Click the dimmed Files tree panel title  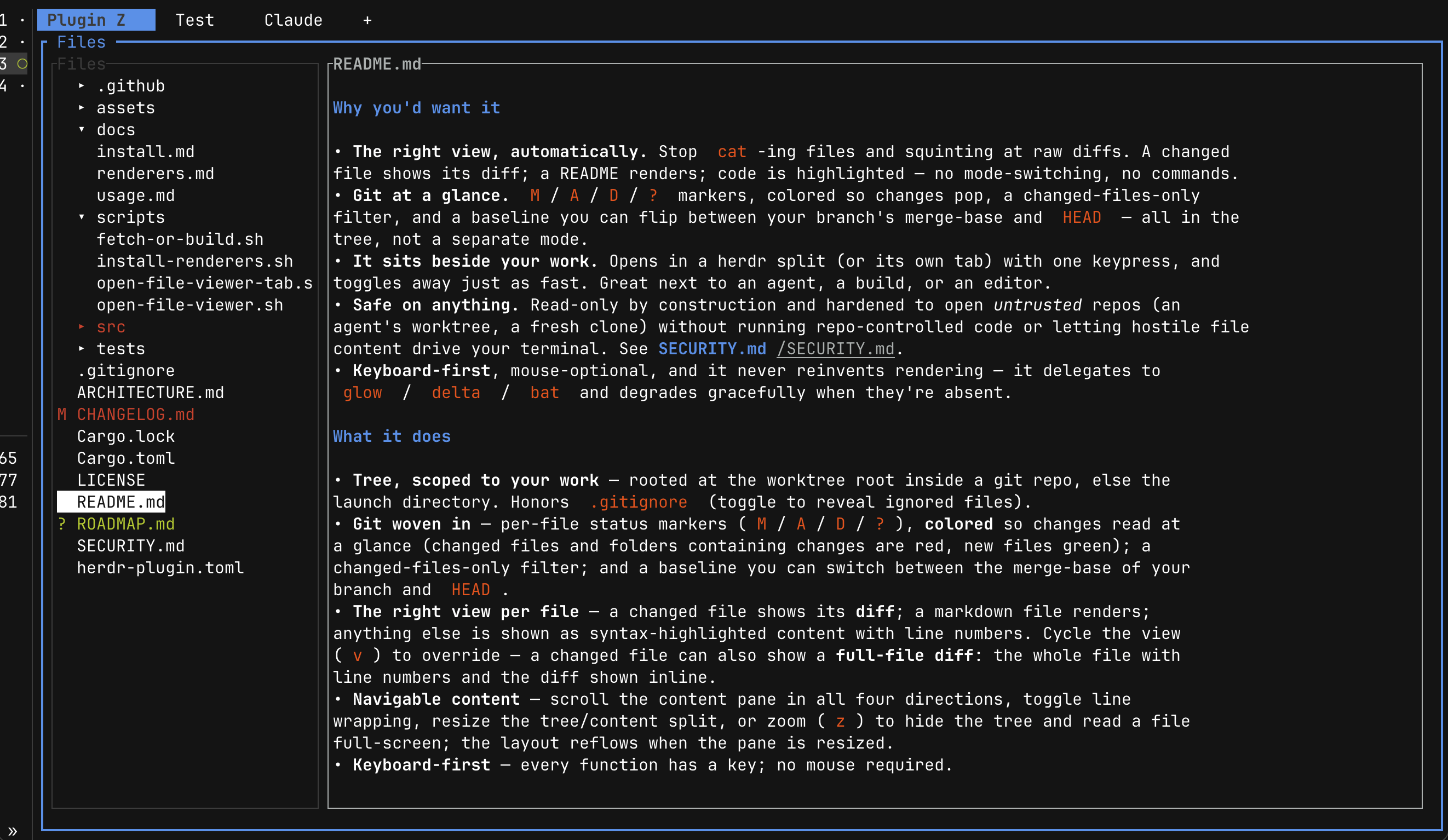82,64
